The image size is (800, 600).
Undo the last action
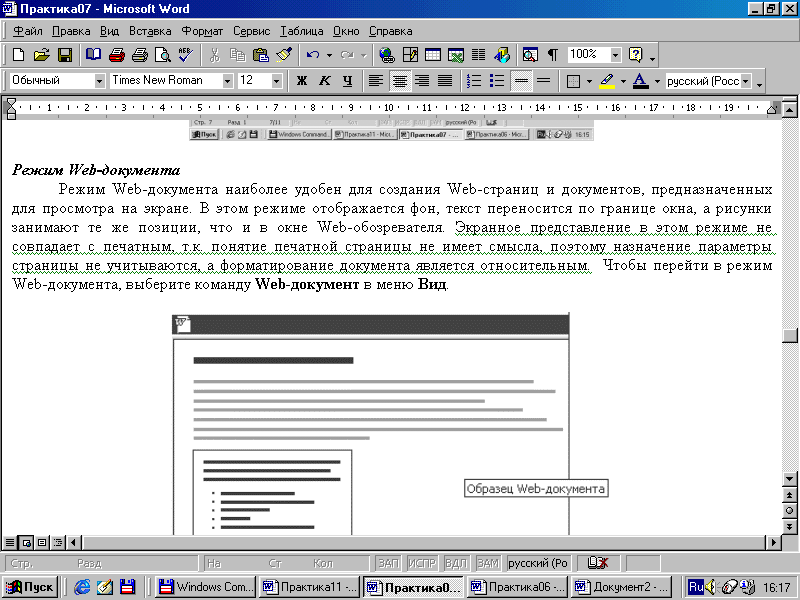pyautogui.click(x=313, y=55)
